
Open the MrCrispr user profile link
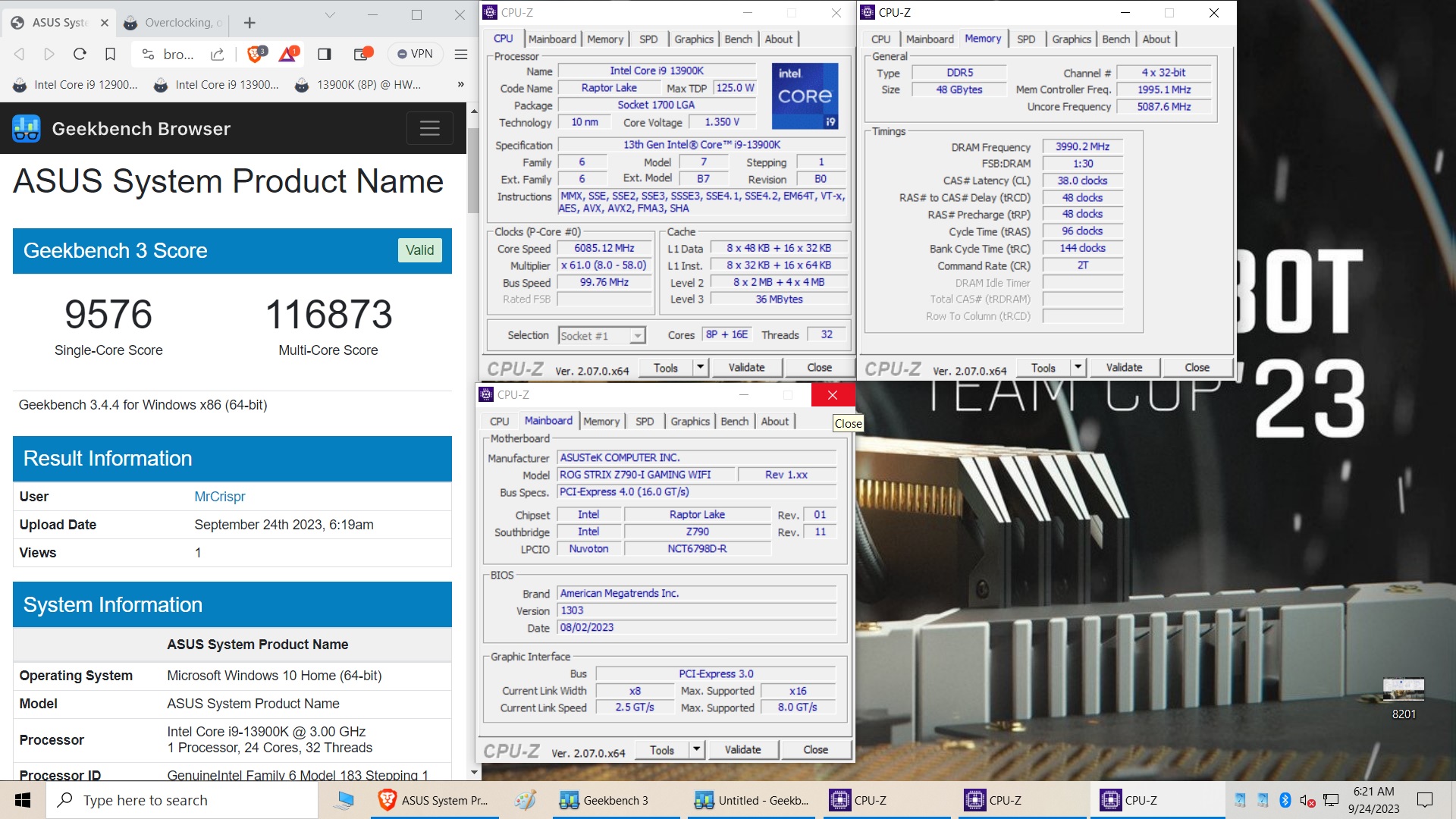coord(219,497)
